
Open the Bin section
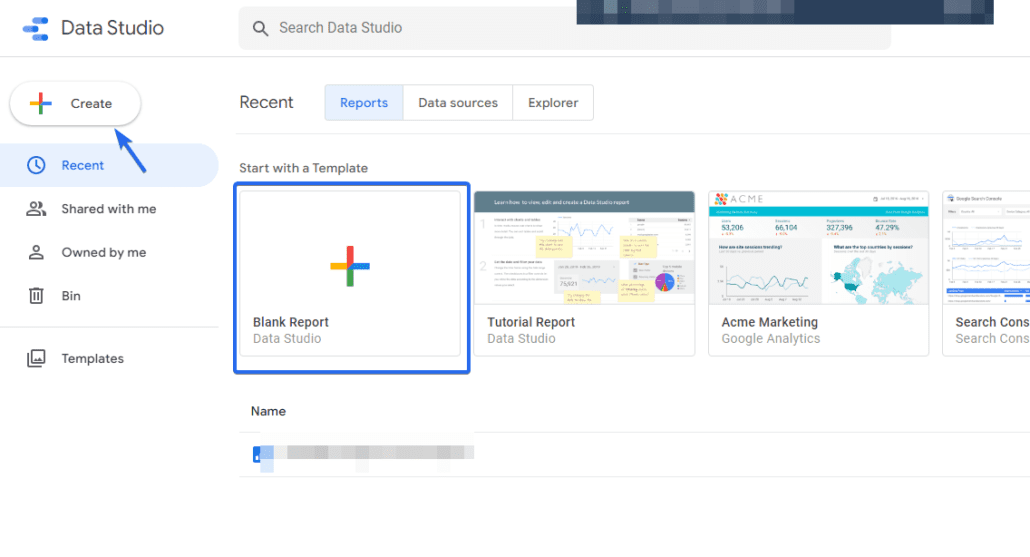coord(108,296)
